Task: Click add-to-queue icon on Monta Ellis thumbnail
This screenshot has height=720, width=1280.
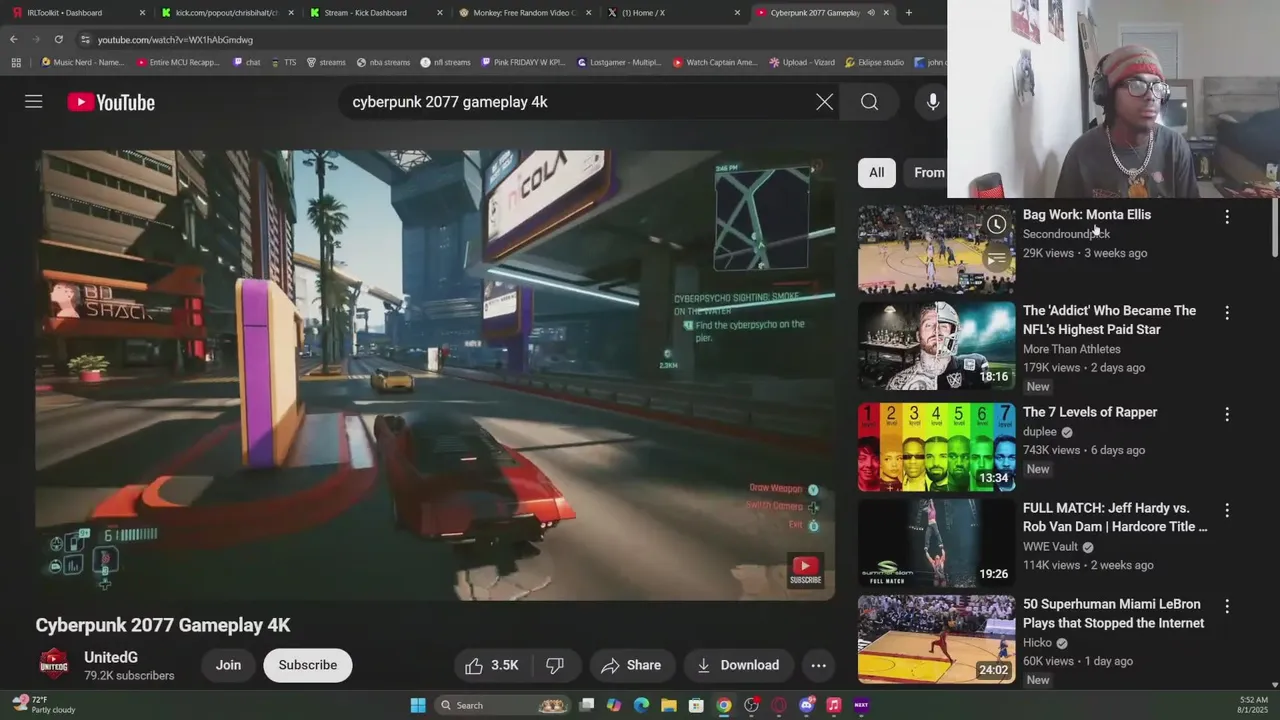Action: tap(996, 260)
